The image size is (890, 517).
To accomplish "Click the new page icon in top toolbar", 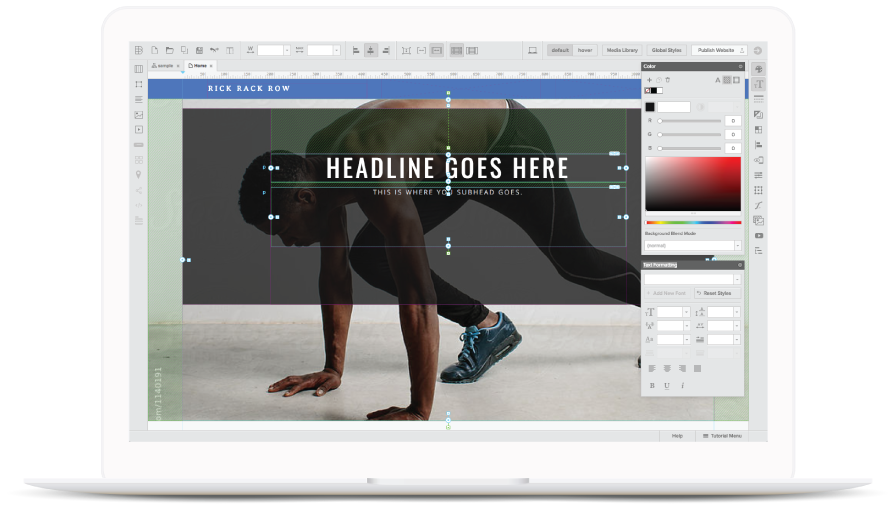I will [154, 51].
